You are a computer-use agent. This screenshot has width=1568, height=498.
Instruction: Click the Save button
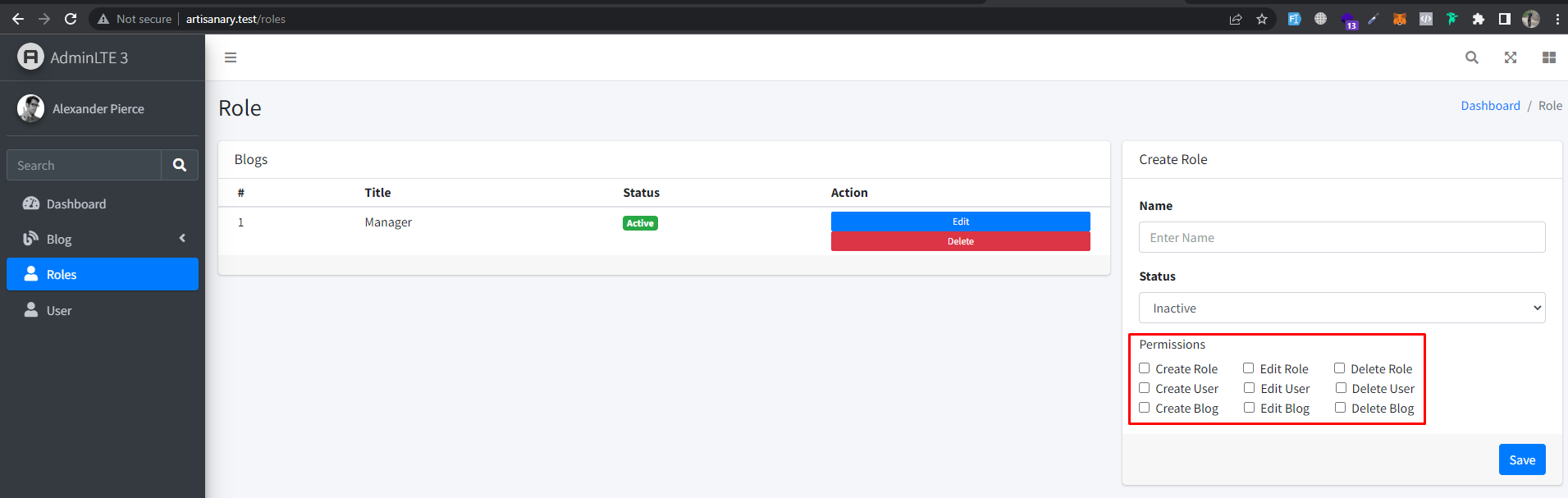click(1522, 459)
